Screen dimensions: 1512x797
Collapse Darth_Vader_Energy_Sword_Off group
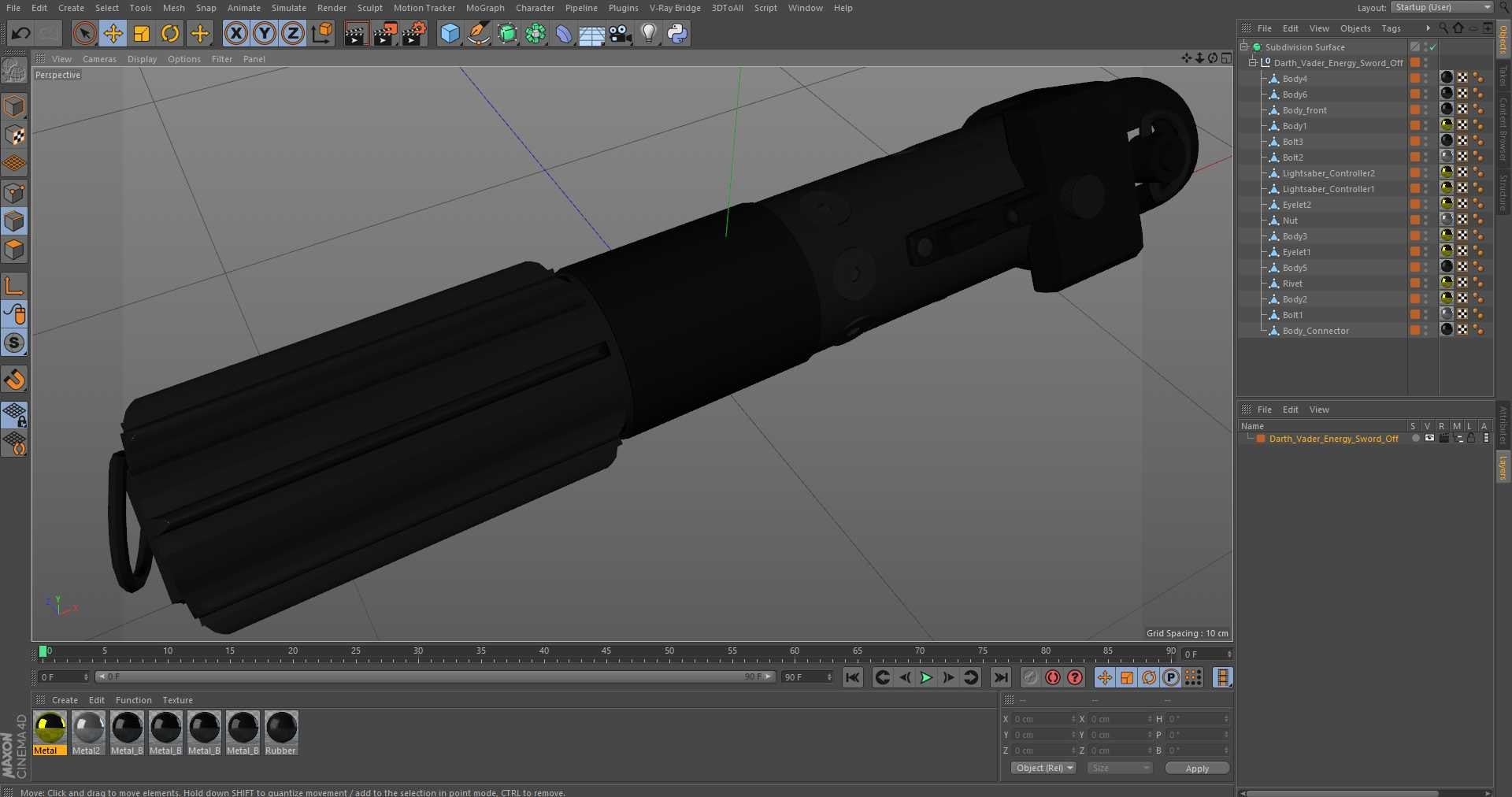[1253, 63]
